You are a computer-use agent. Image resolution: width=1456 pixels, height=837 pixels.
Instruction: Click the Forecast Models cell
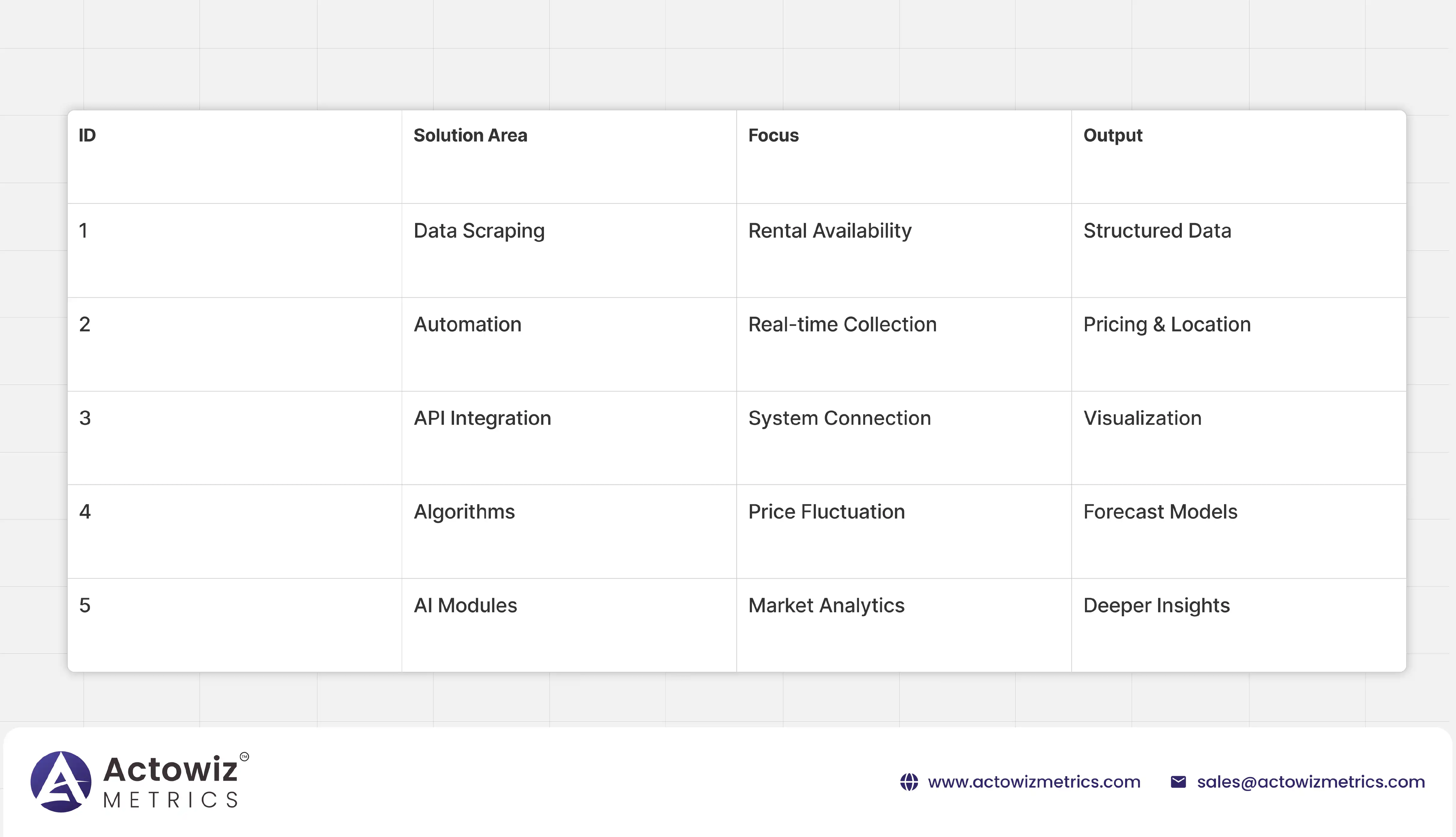click(x=1160, y=512)
